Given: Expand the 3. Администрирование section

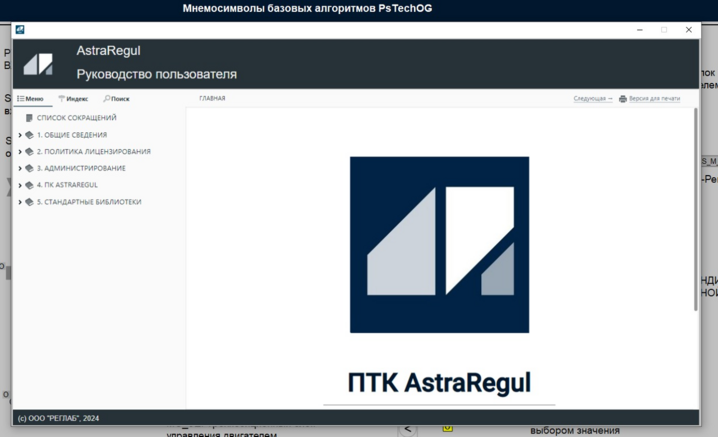Looking at the screenshot, I should pos(20,168).
